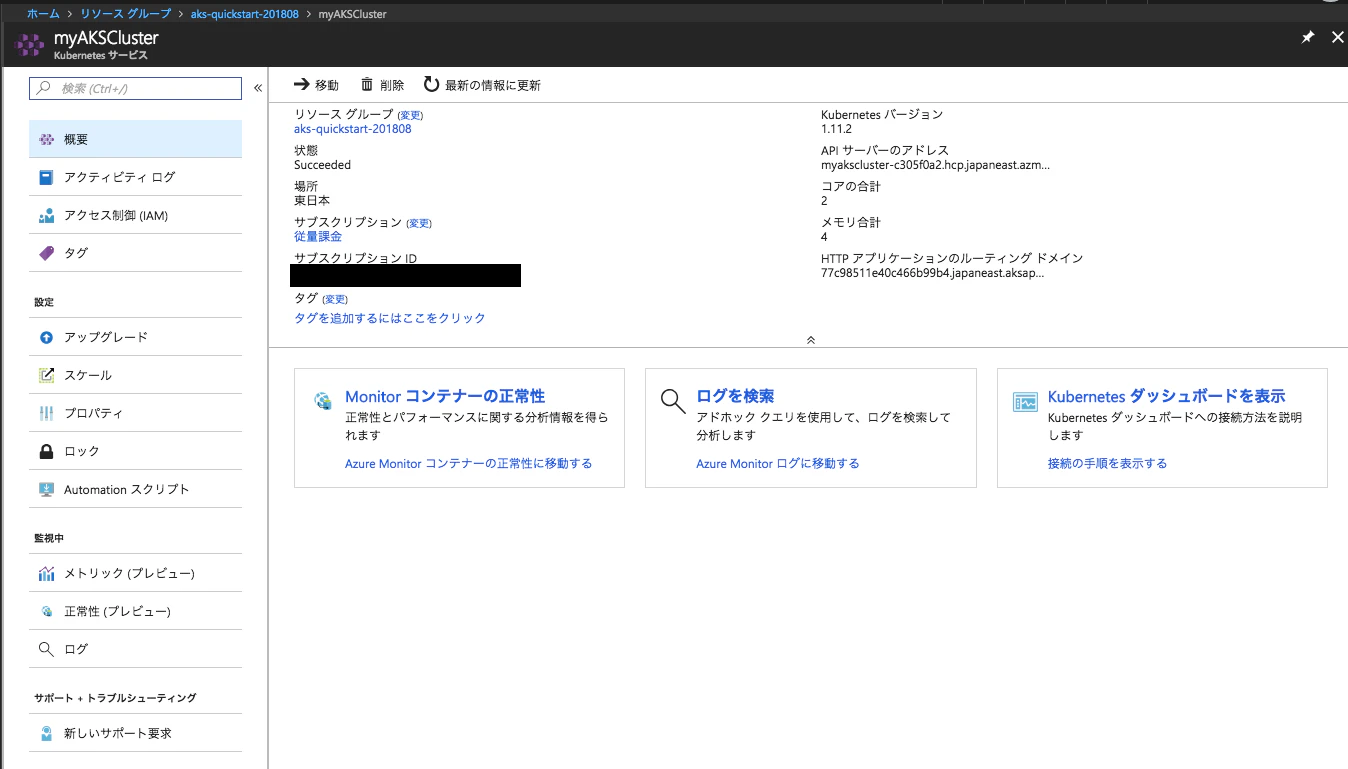Click タグを追加するにはここをクリック link
Image resolution: width=1348 pixels, height=769 pixels.
pyautogui.click(x=390, y=318)
